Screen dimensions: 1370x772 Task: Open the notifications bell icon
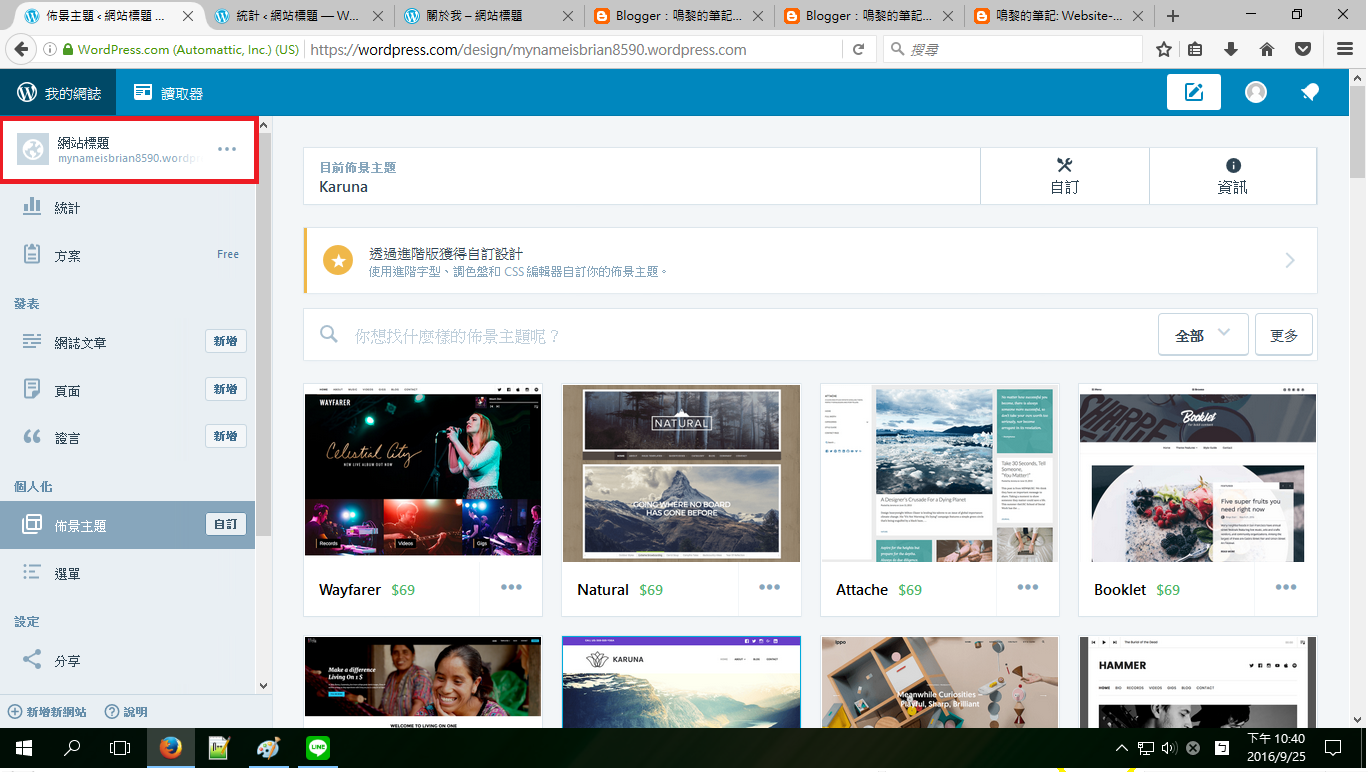tap(1309, 92)
